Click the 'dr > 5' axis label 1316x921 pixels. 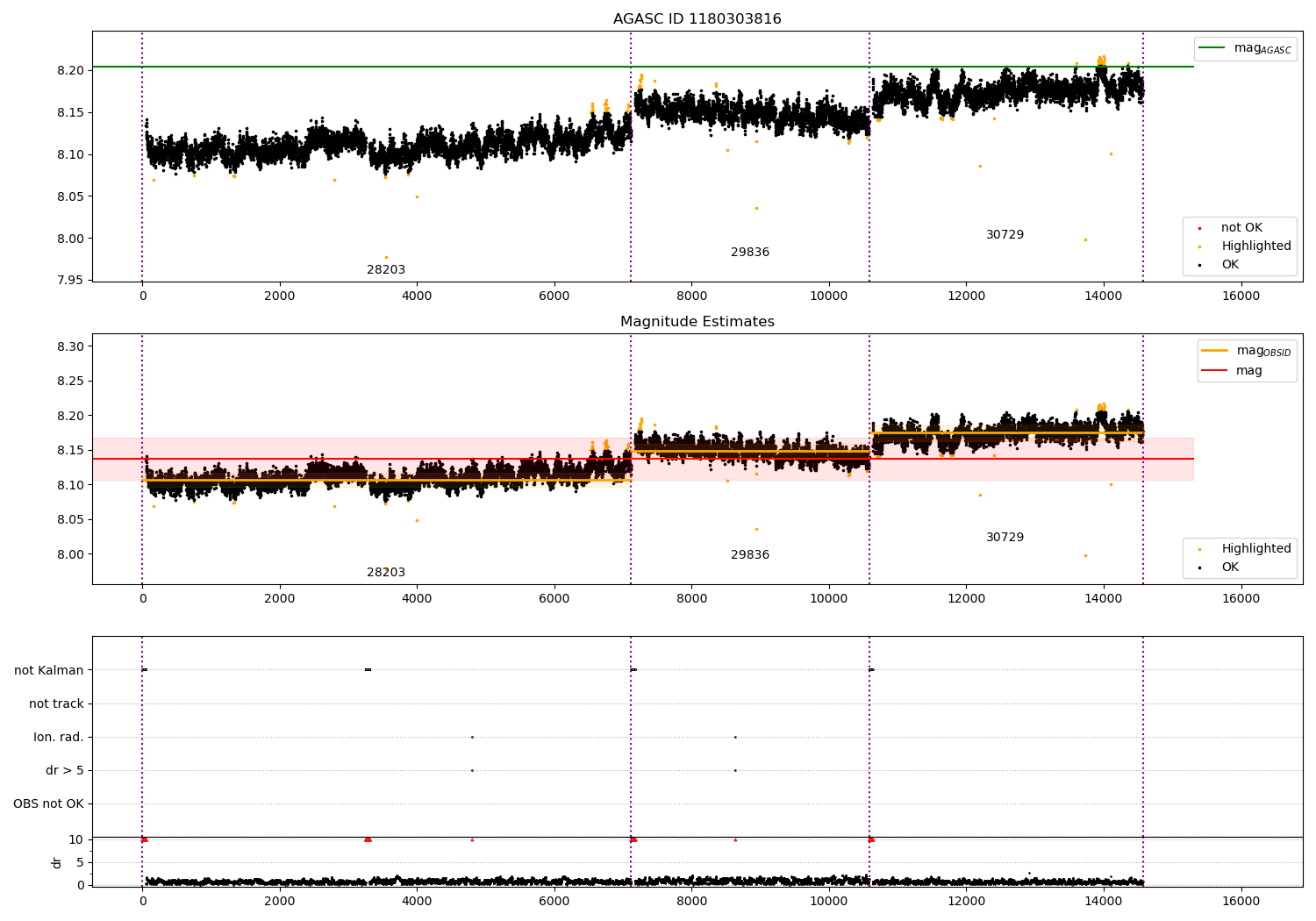pos(65,771)
